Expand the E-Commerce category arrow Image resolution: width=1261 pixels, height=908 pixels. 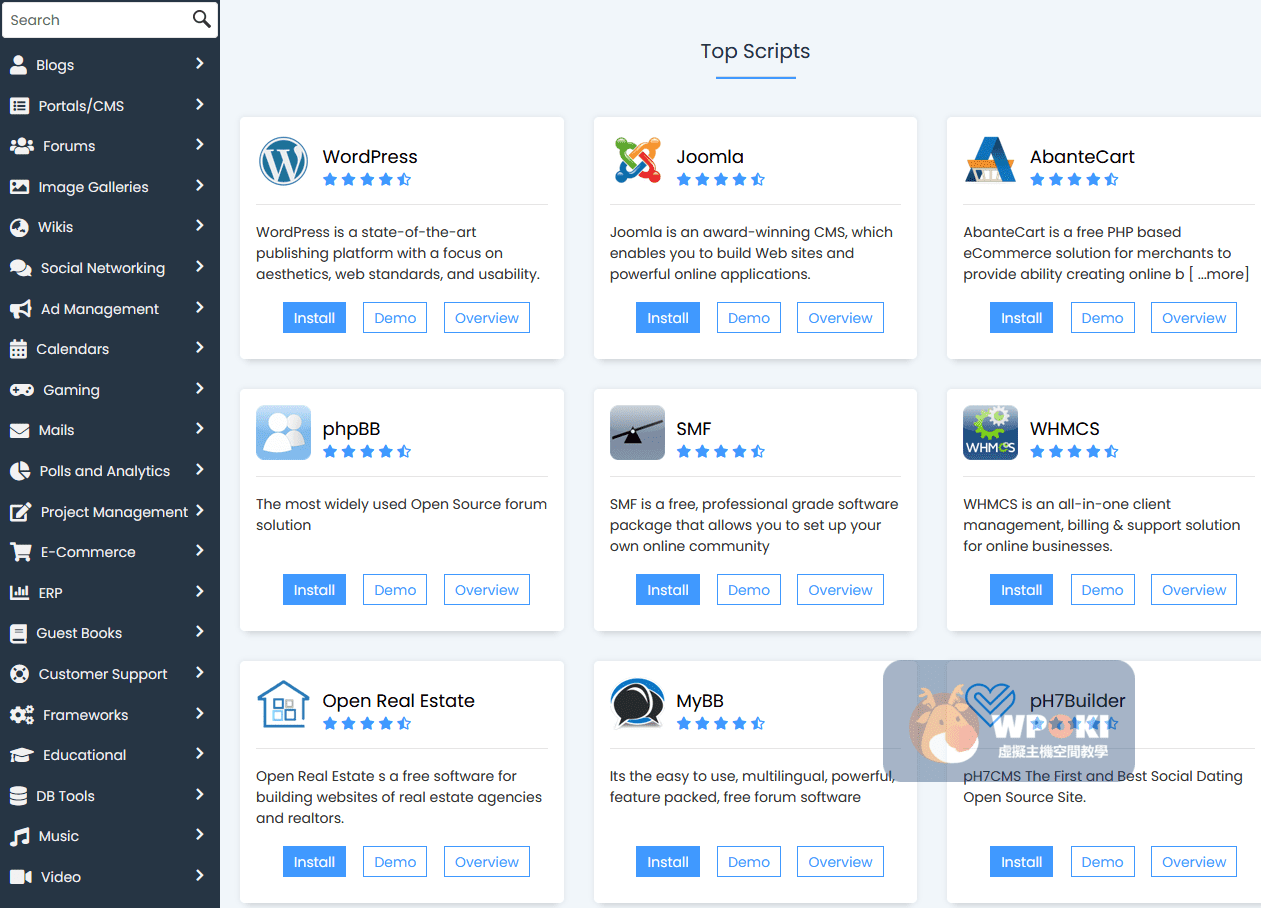200,551
